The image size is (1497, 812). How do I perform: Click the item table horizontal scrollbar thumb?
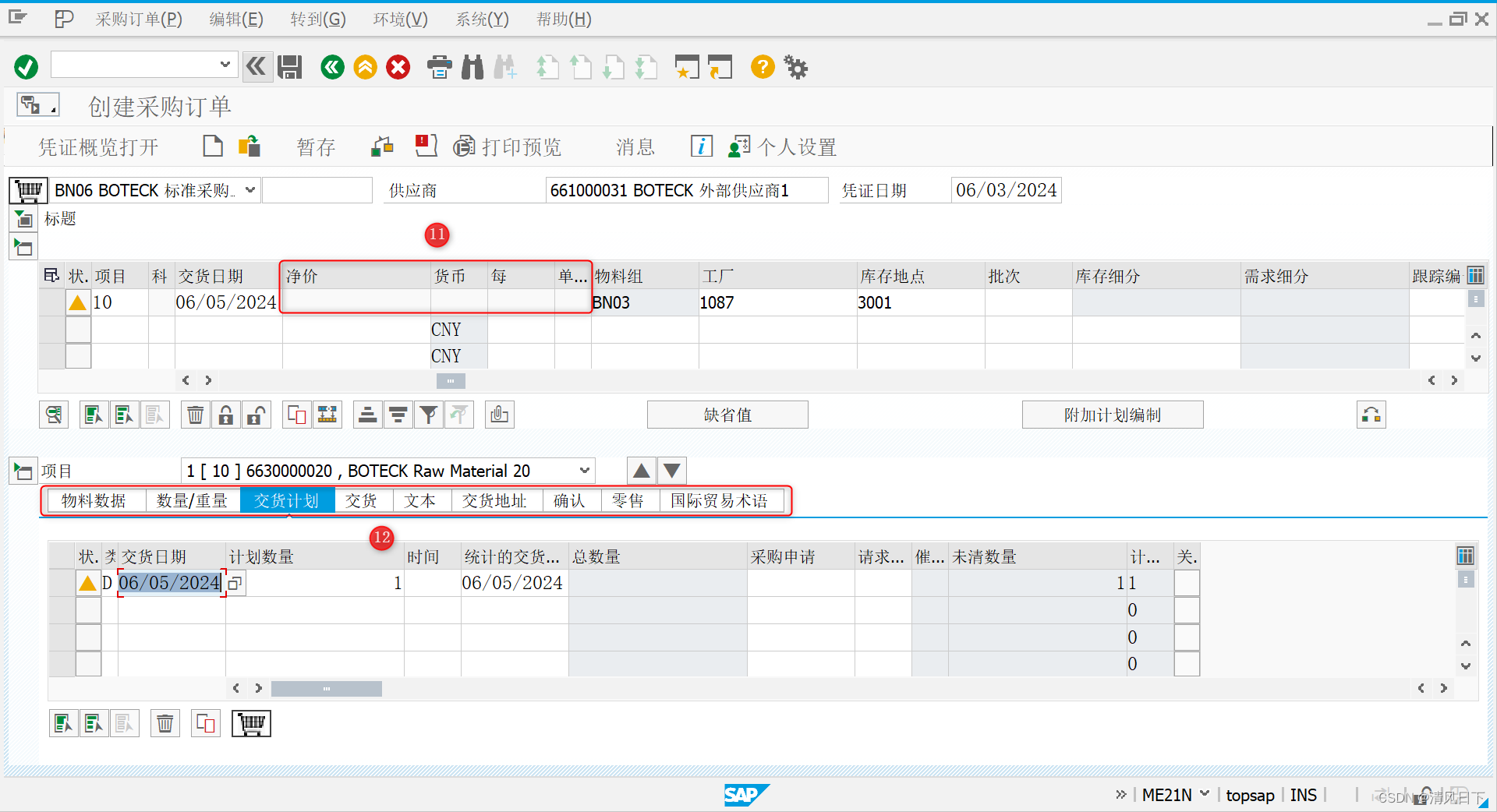coord(451,381)
